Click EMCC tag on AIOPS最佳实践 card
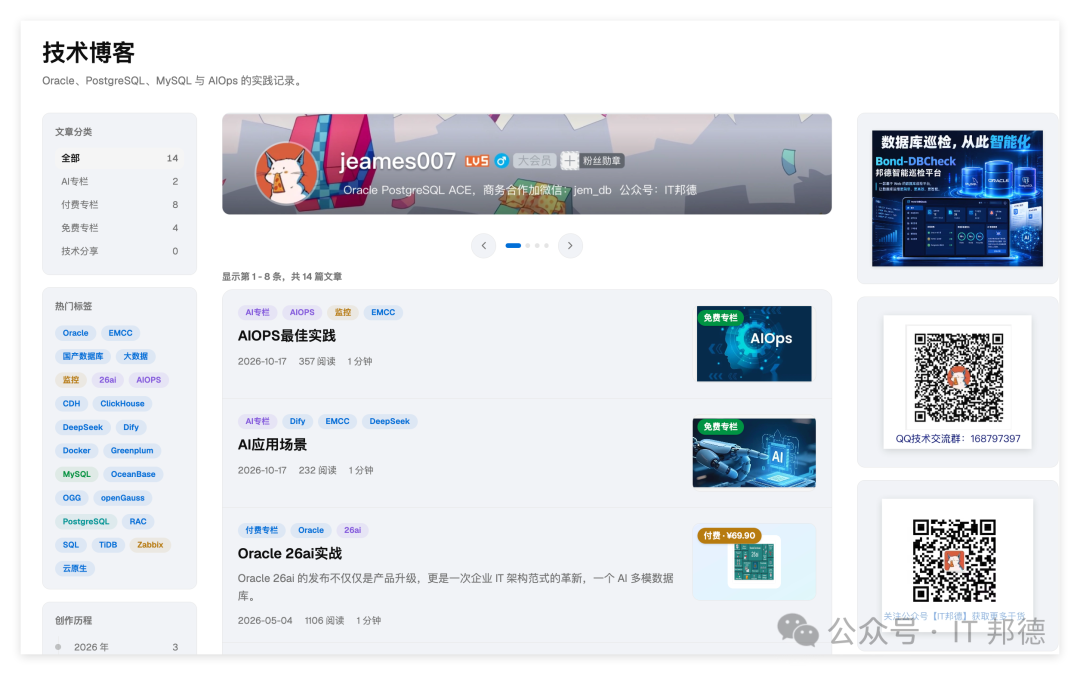Image resolution: width=1080 pixels, height=675 pixels. pos(383,312)
